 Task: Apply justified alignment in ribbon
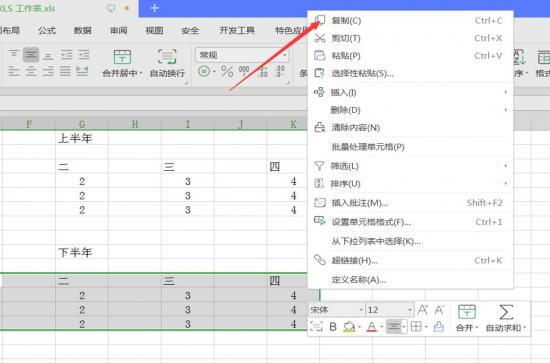pos(65,71)
